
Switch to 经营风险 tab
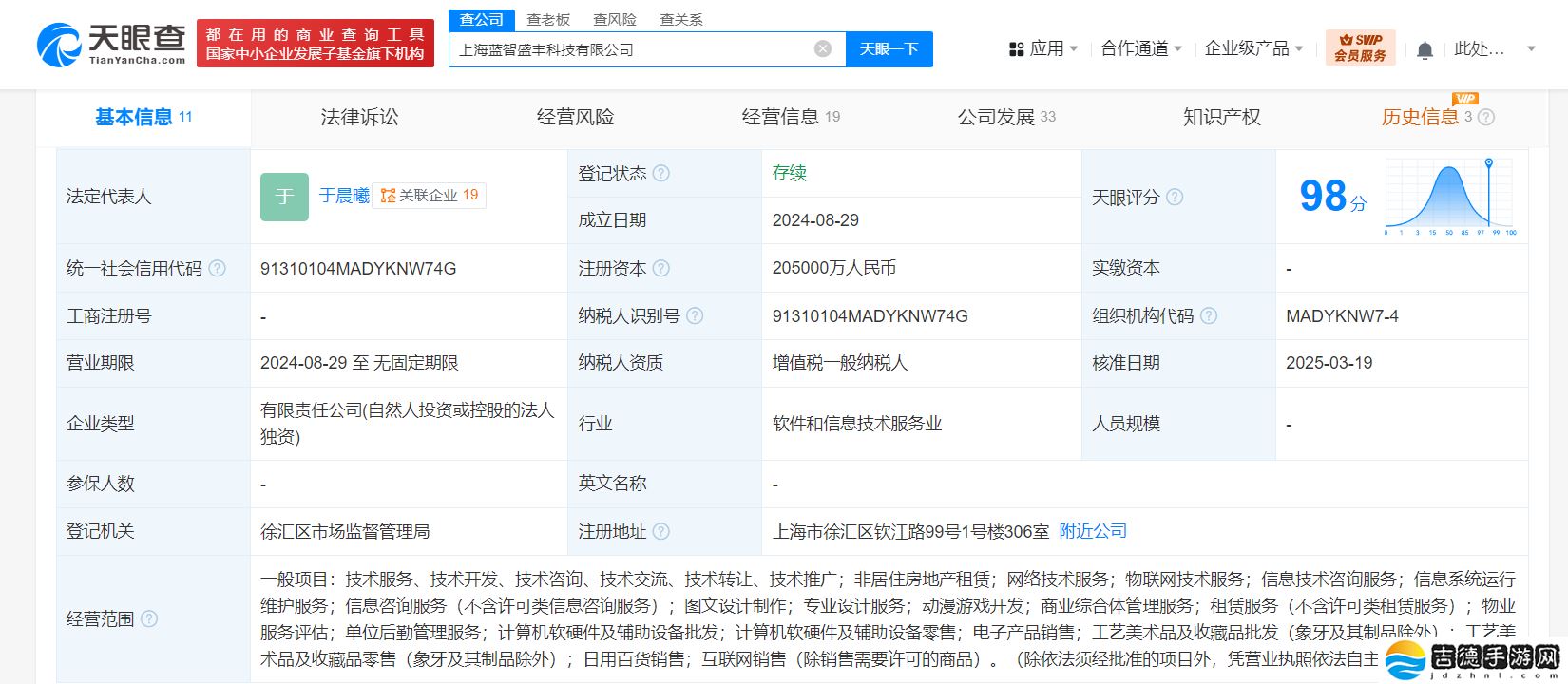pos(575,117)
